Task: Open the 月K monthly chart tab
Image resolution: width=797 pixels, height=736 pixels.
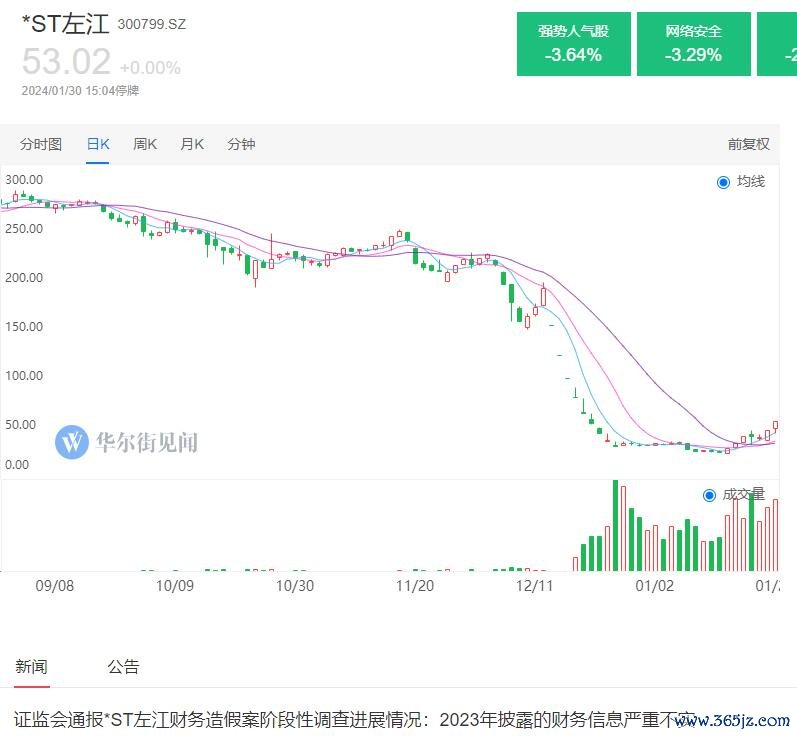Action: pos(192,144)
